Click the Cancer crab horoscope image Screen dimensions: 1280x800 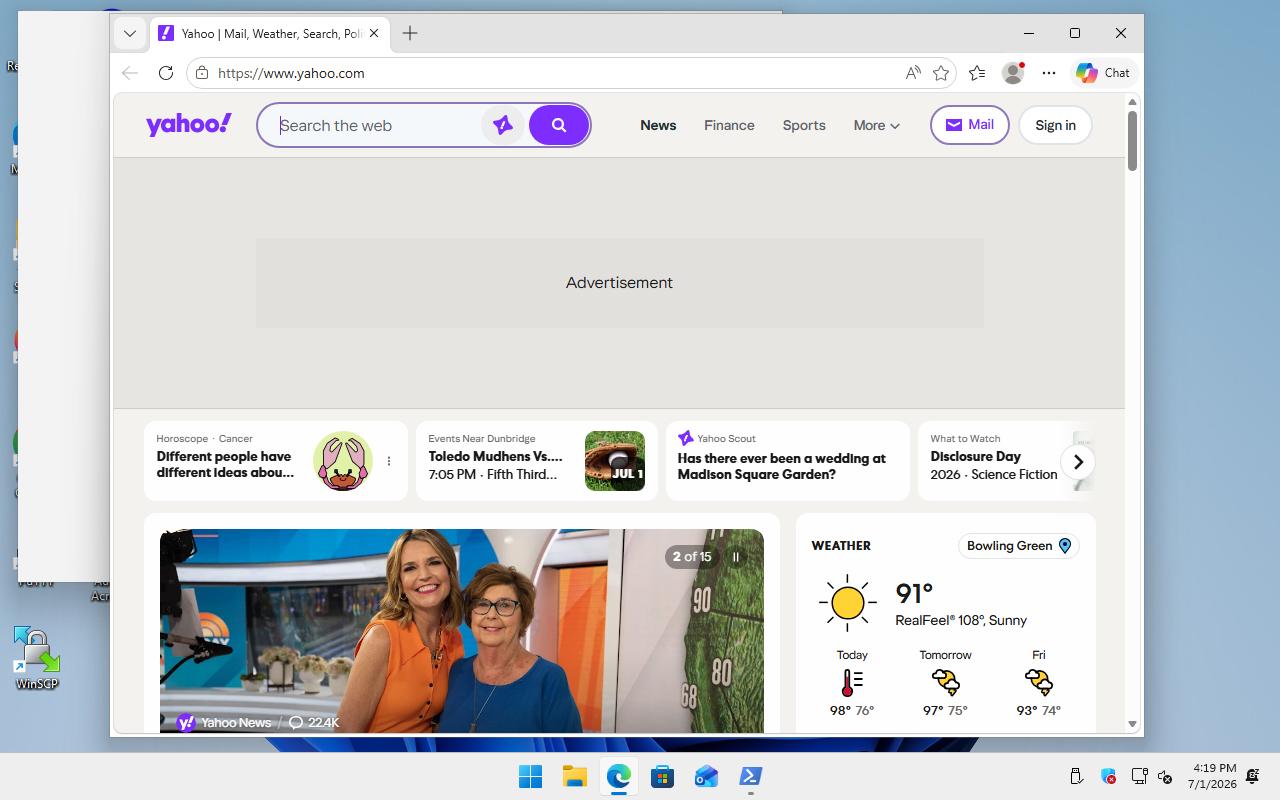click(343, 461)
